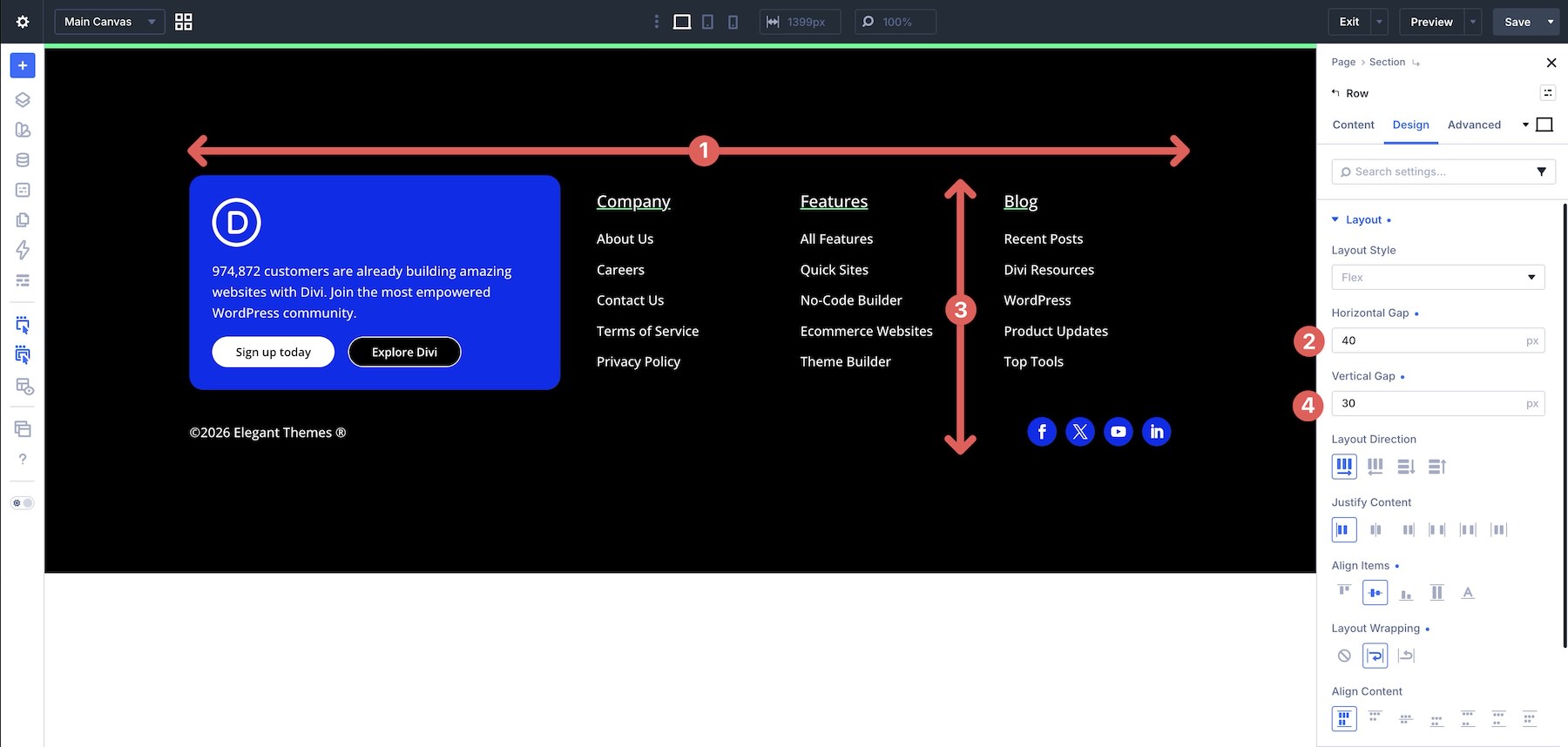
Task: Open help via question mark icon
Action: (x=23, y=459)
